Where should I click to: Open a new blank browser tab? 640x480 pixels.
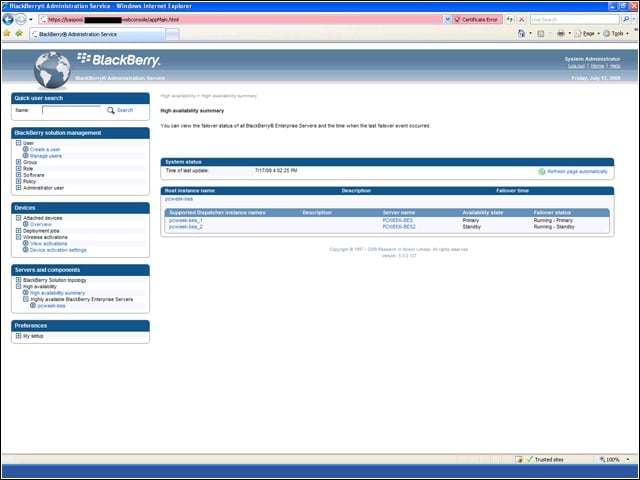coord(172,35)
